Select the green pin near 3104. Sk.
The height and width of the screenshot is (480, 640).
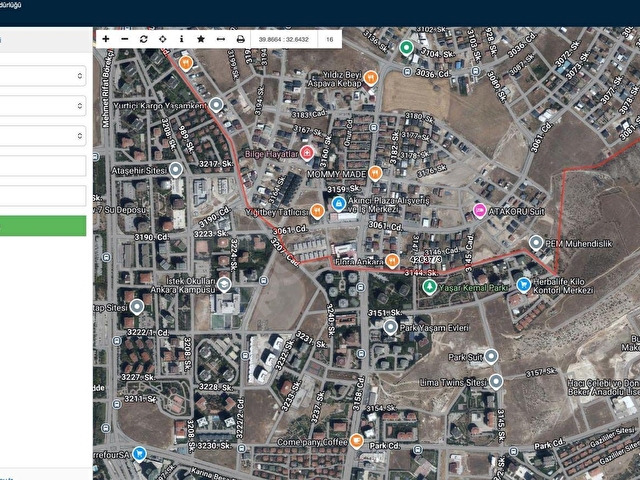pyautogui.click(x=406, y=48)
